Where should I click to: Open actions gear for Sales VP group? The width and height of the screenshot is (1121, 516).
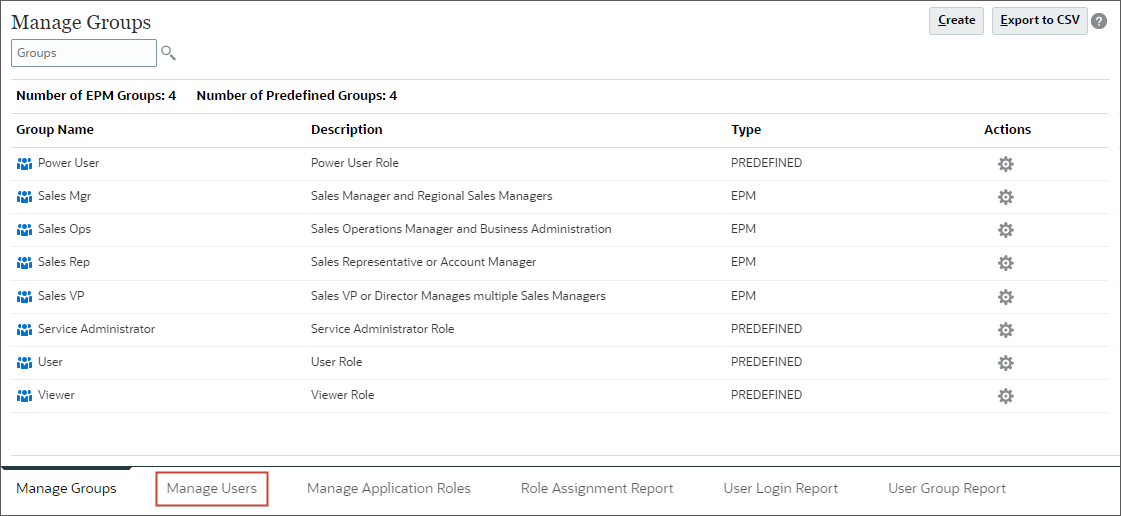1005,297
